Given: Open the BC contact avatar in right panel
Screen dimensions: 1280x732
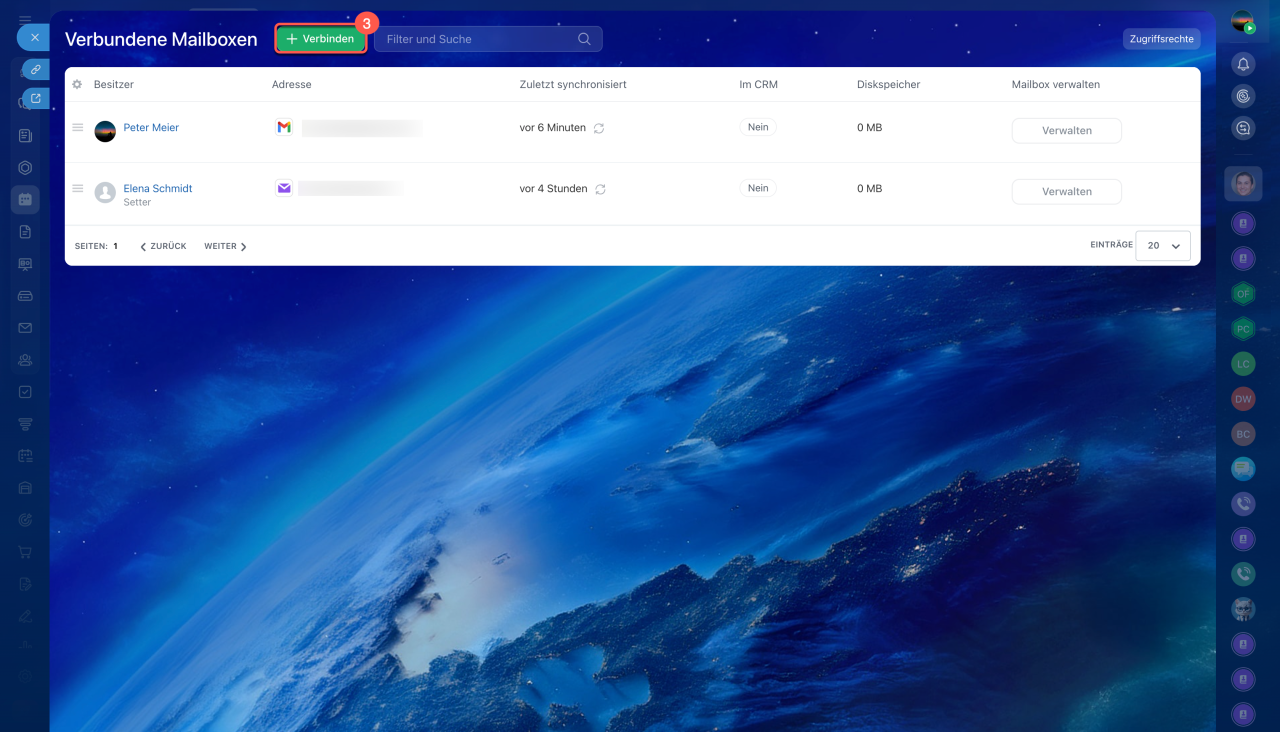Looking at the screenshot, I should tap(1243, 434).
